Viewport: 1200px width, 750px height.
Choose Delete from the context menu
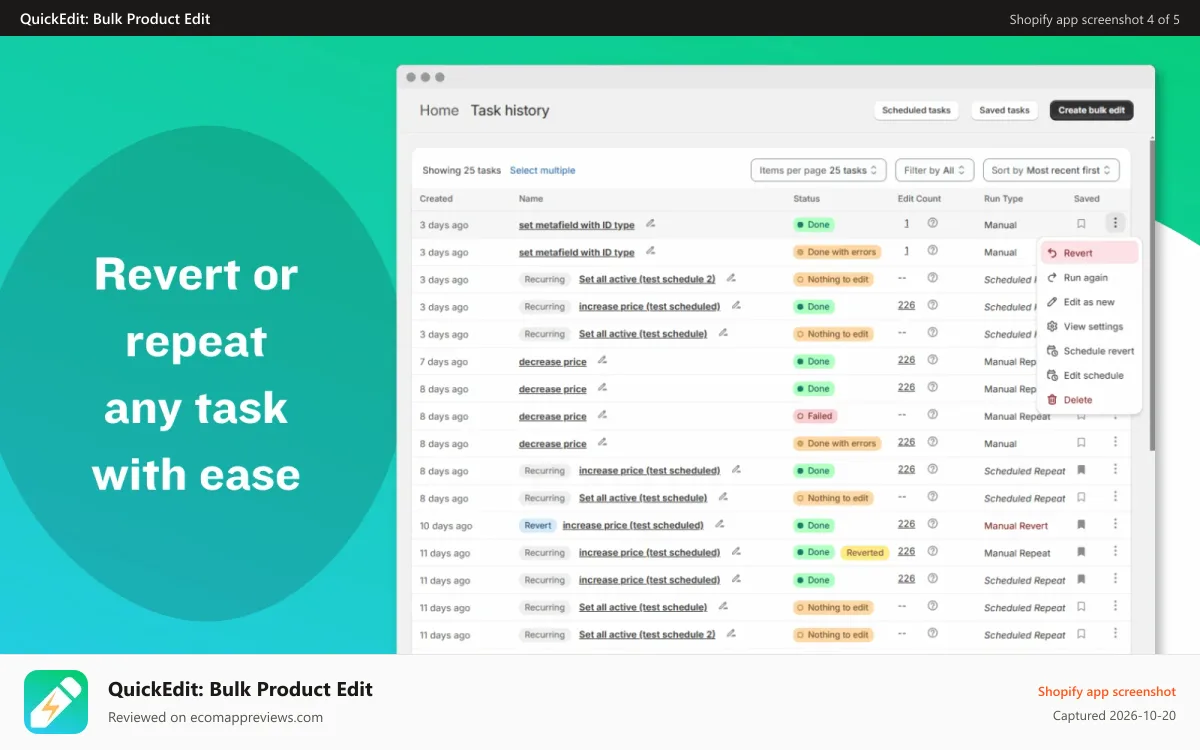click(1090, 400)
